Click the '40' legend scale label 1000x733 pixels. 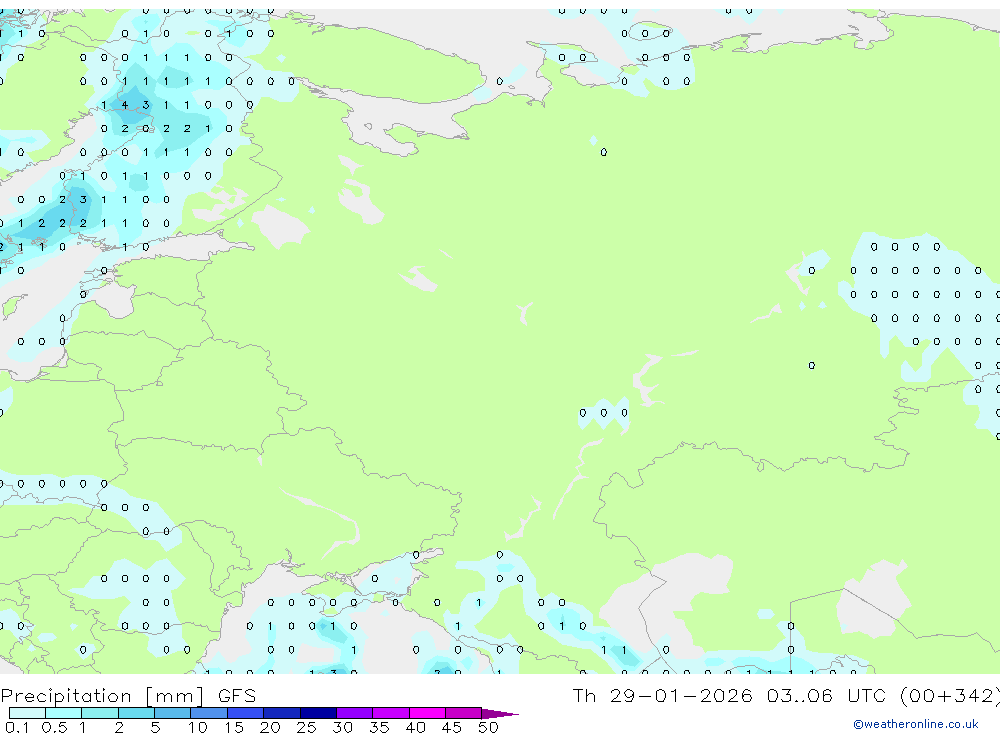pos(415,727)
